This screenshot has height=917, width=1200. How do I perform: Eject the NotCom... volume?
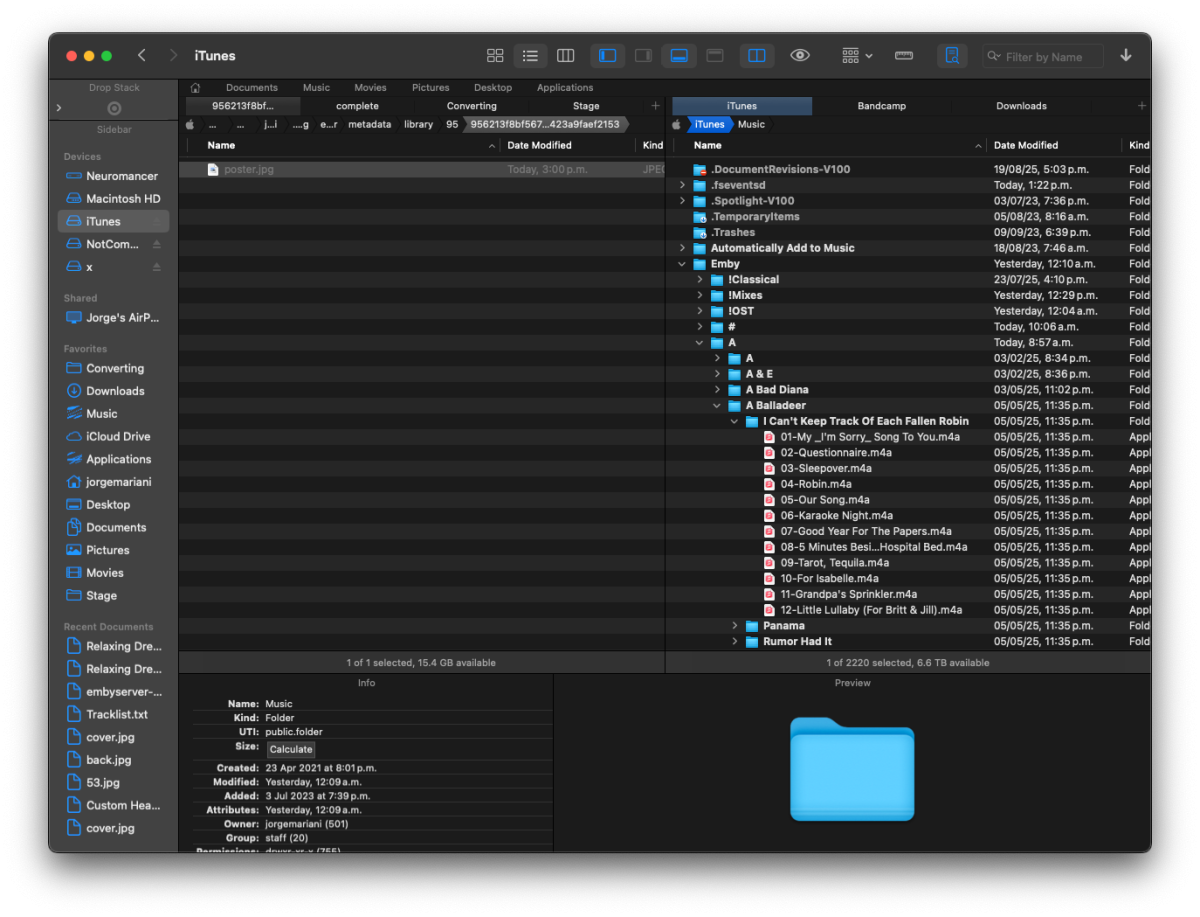(156, 245)
